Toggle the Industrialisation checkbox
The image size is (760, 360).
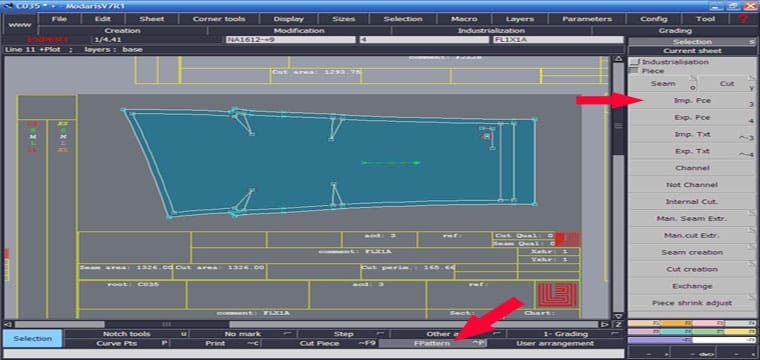tap(634, 62)
